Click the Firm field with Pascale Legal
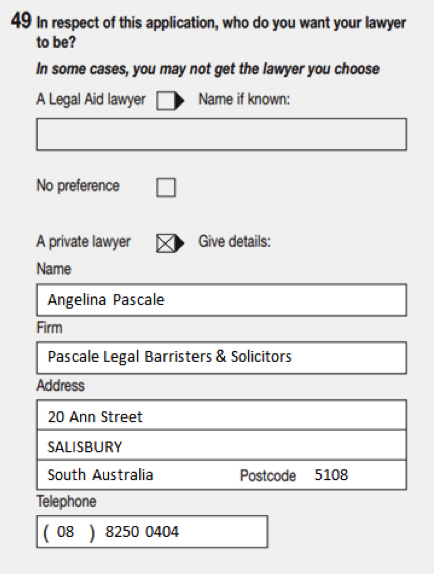434x574 pixels. point(221,358)
